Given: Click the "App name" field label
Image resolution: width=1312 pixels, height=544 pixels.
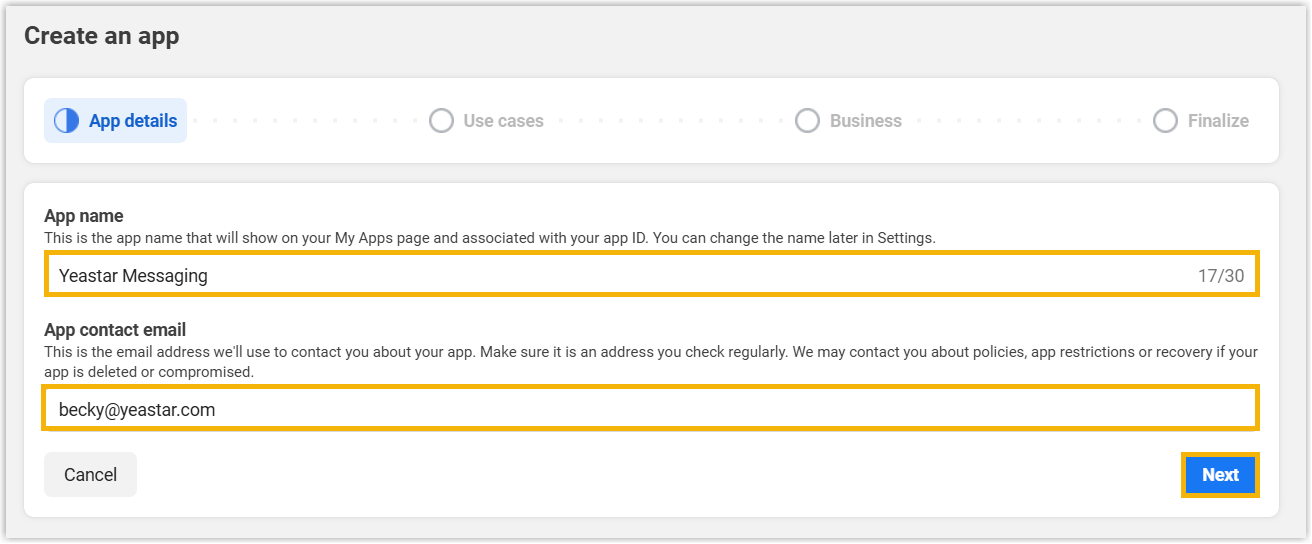Looking at the screenshot, I should (x=84, y=216).
